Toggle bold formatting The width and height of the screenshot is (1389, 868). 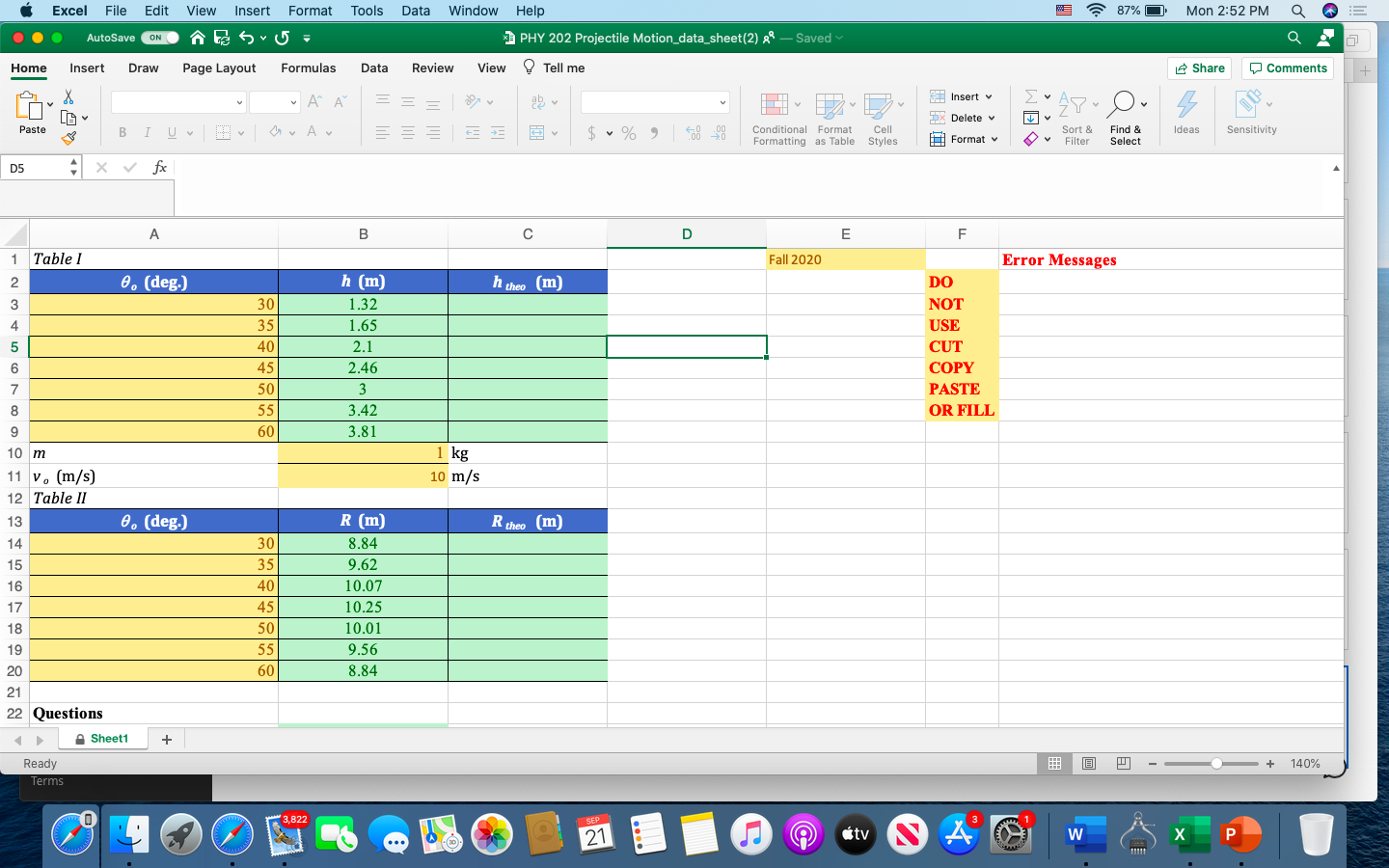tap(123, 133)
